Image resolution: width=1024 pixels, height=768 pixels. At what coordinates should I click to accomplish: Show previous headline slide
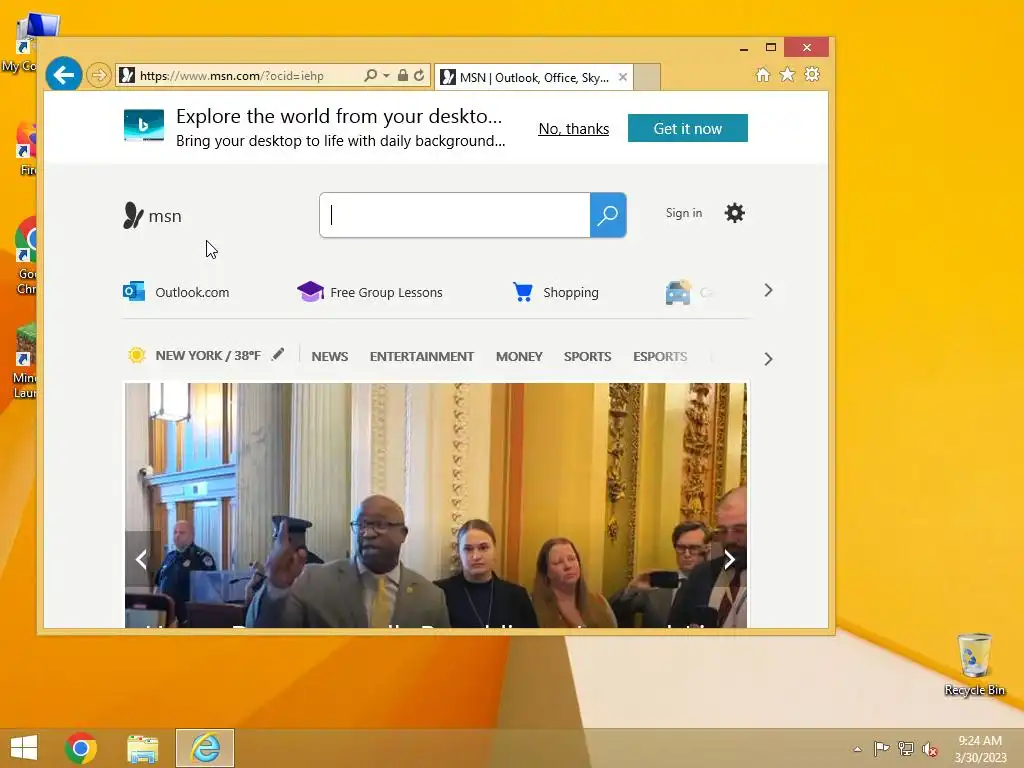[141, 559]
